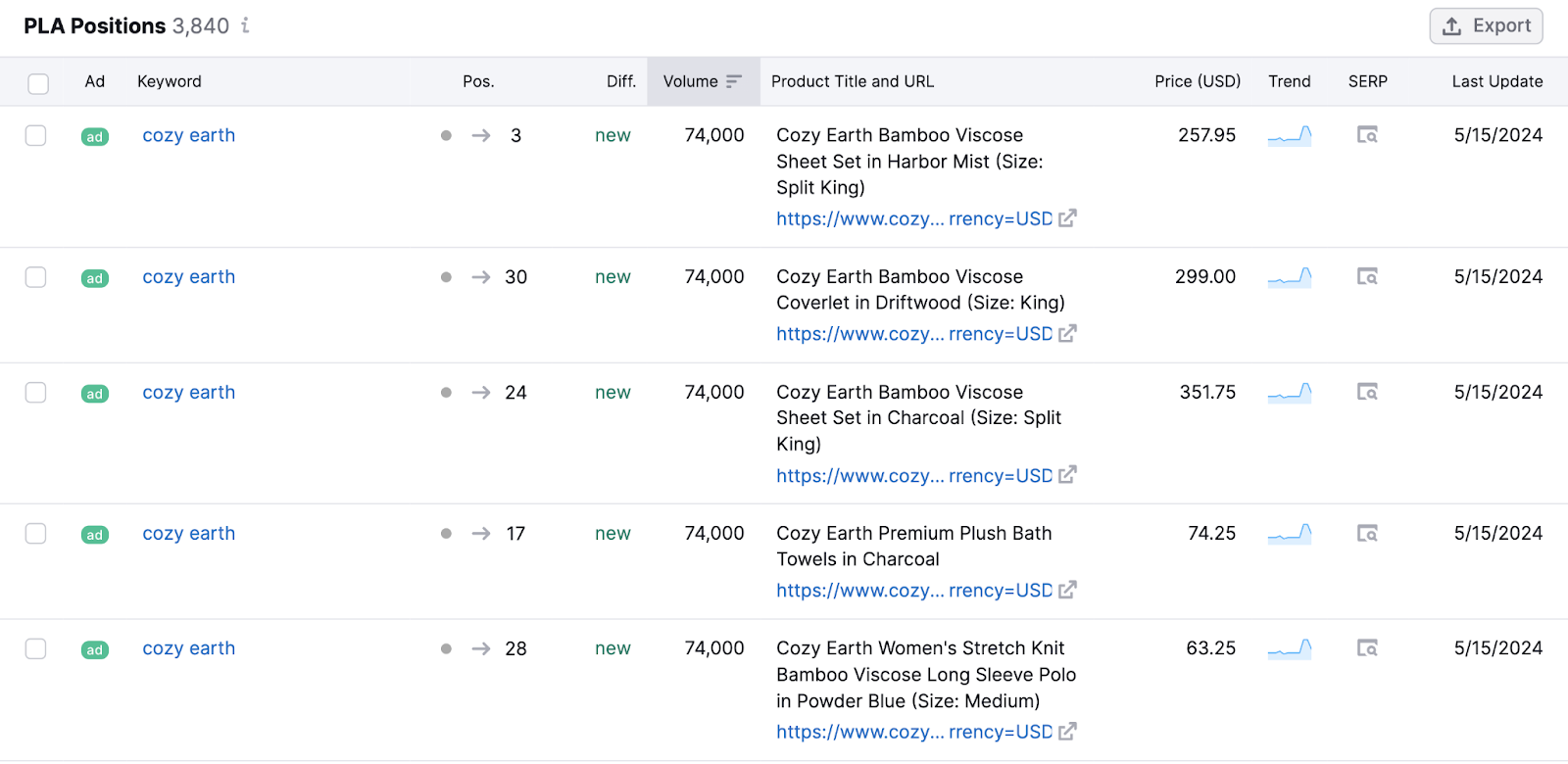This screenshot has height=764, width=1568.
Task: Open external link icon for Stretch Knit Polo URL
Action: coord(1067,732)
